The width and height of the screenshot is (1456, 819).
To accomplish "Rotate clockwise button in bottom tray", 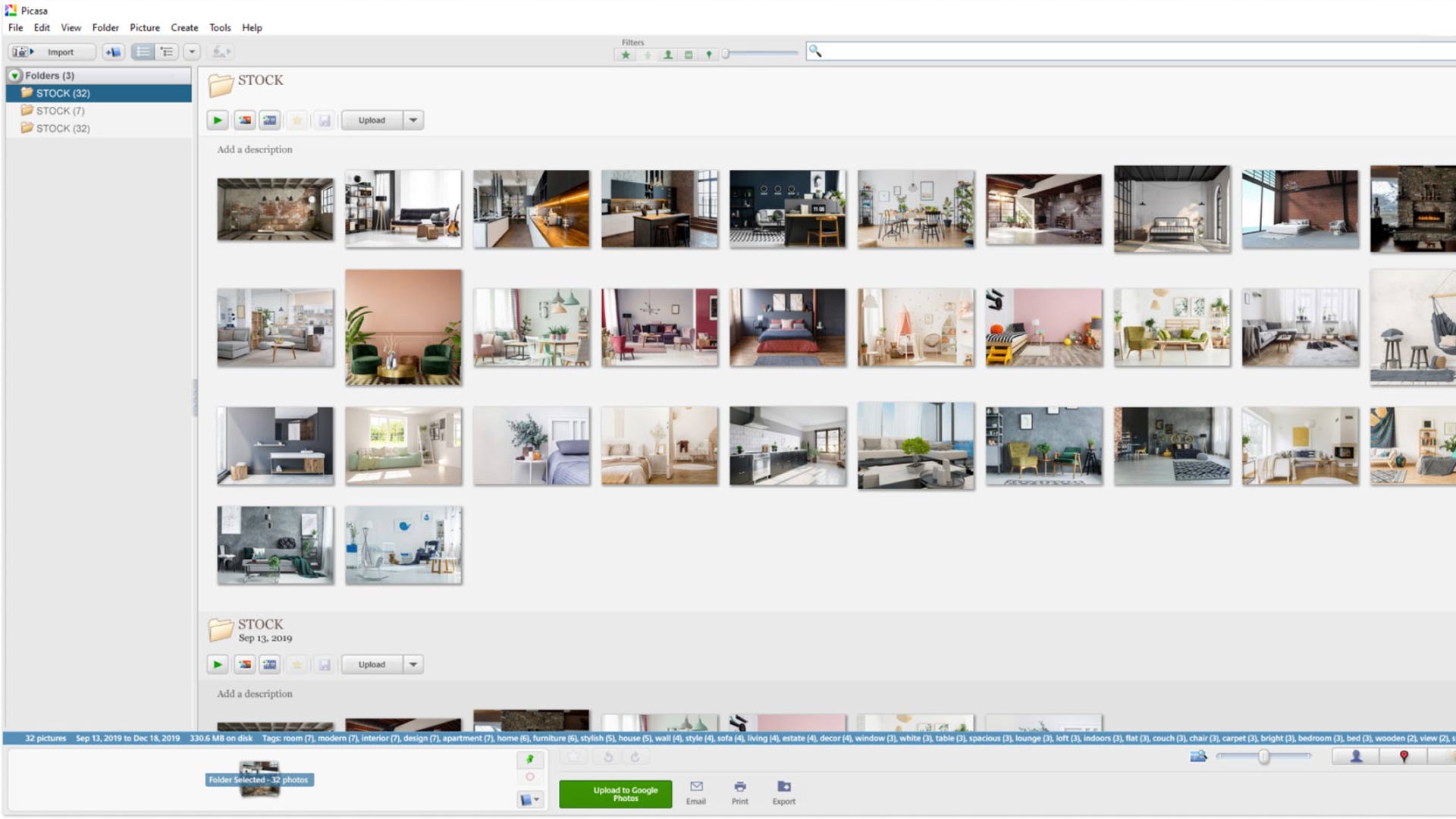I will (635, 756).
